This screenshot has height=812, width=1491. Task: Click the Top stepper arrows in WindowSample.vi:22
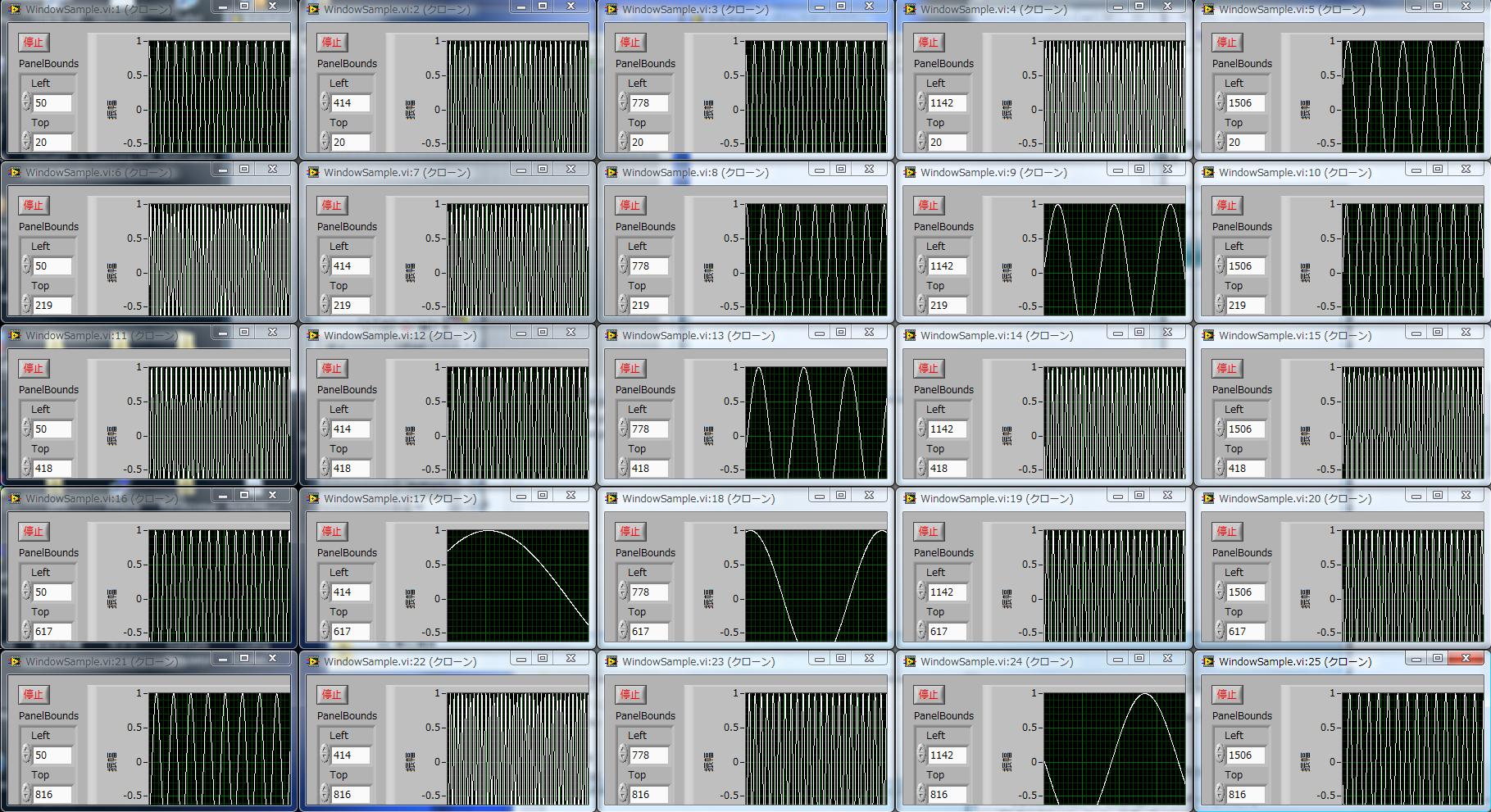(325, 794)
